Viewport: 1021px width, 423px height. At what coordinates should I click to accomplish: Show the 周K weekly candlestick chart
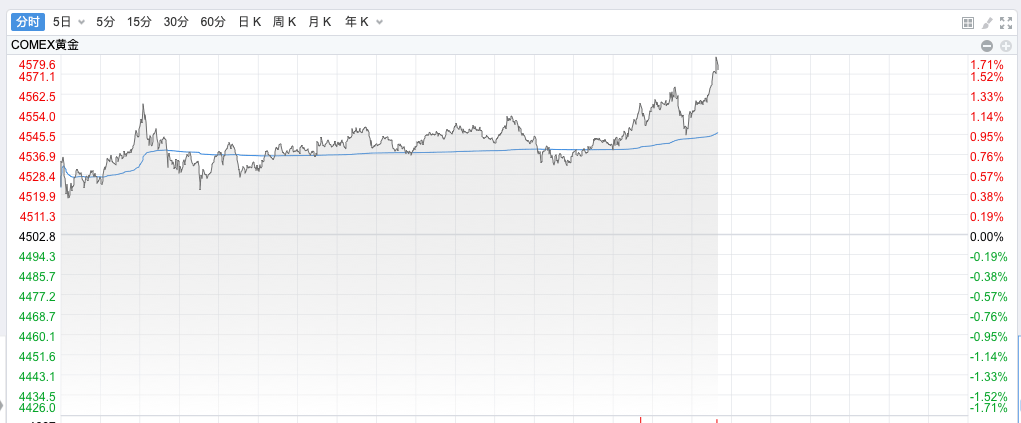[285, 21]
